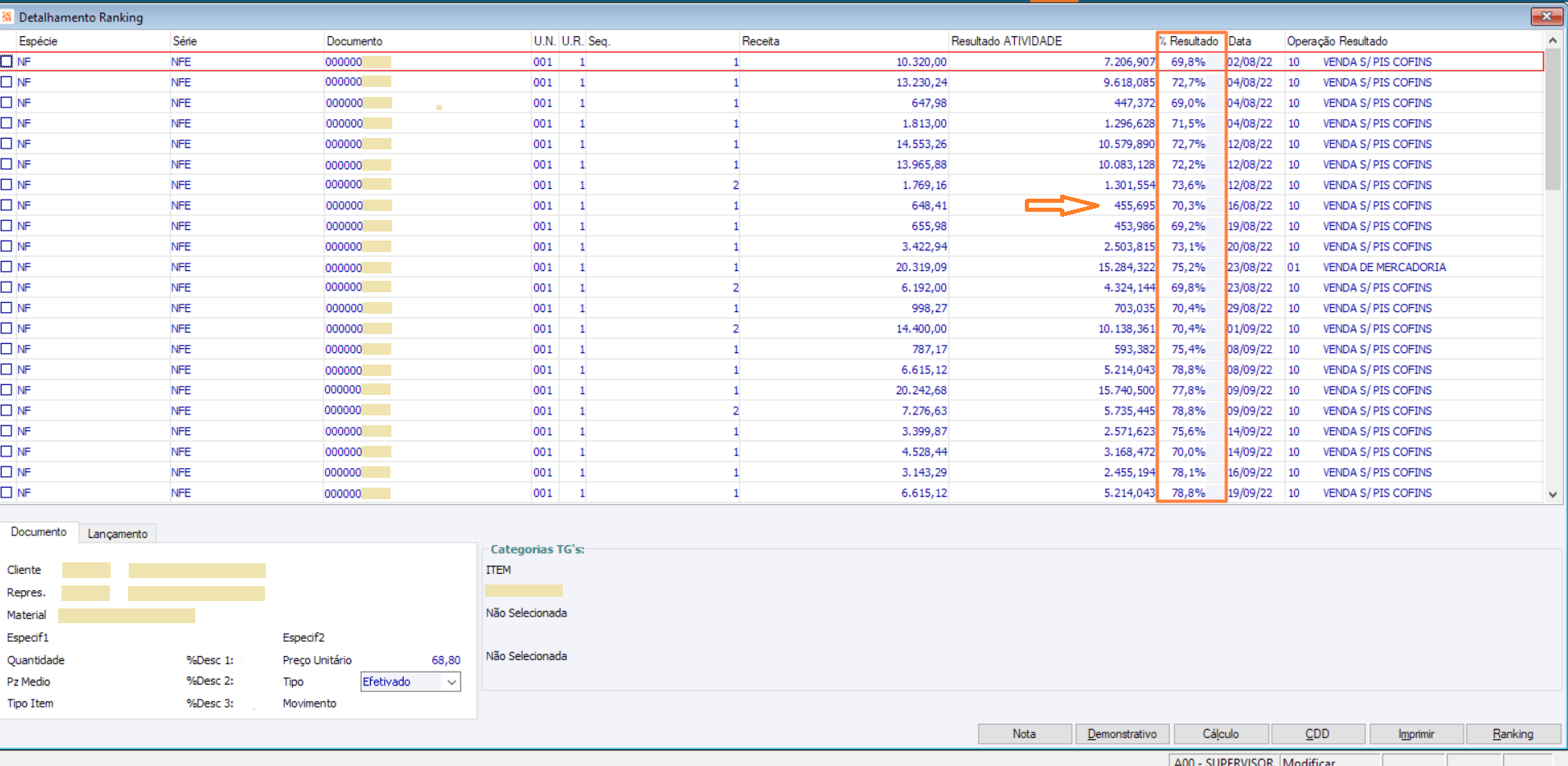Click the Modificar status bar entry

(1310, 761)
